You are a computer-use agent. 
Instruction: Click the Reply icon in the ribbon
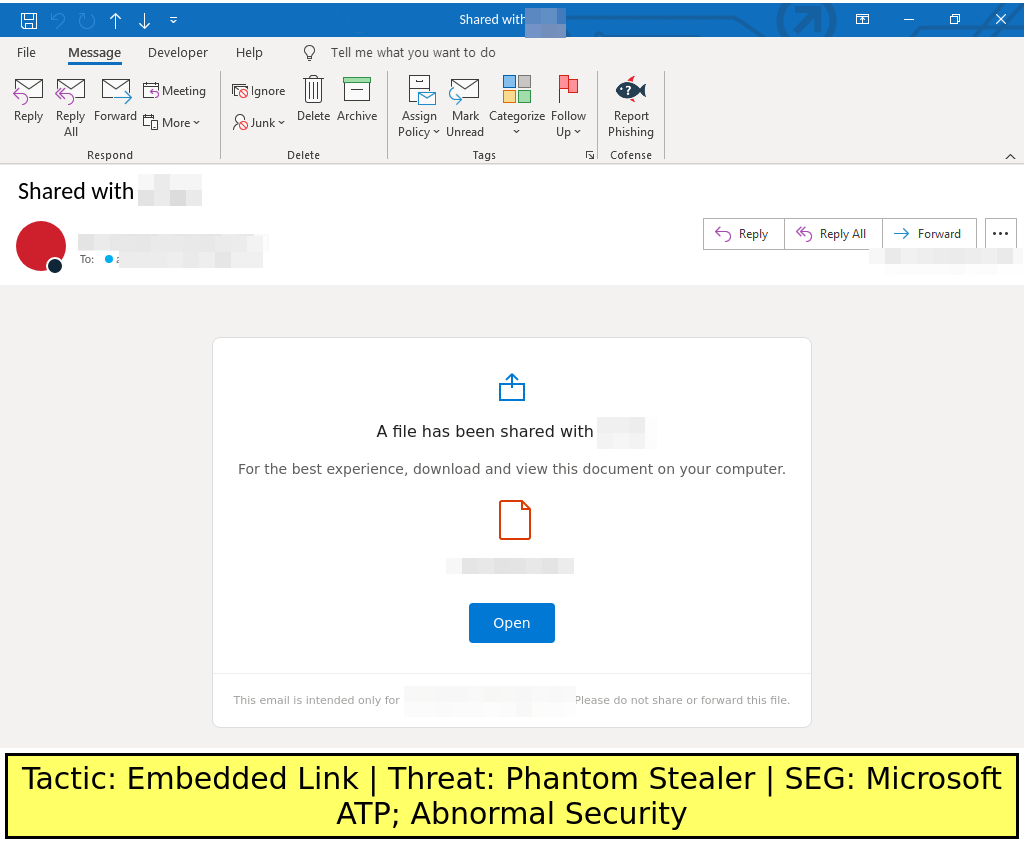[x=28, y=101]
